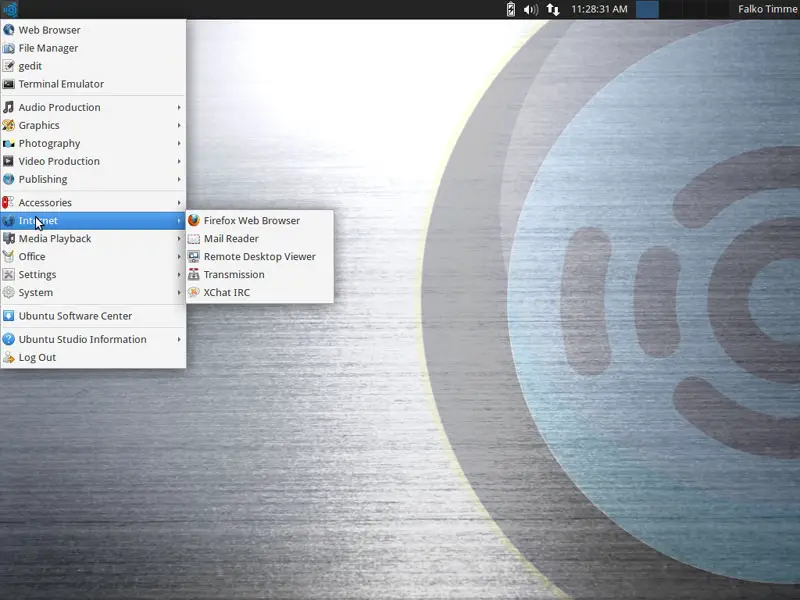
Task: Click the Firefox logo icon in submenu
Action: 194,220
